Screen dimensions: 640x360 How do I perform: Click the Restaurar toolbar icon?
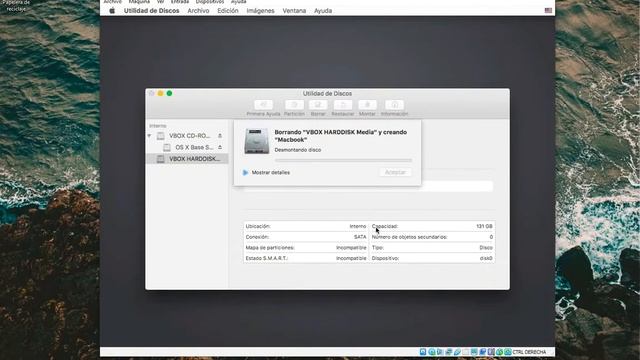pyautogui.click(x=343, y=105)
